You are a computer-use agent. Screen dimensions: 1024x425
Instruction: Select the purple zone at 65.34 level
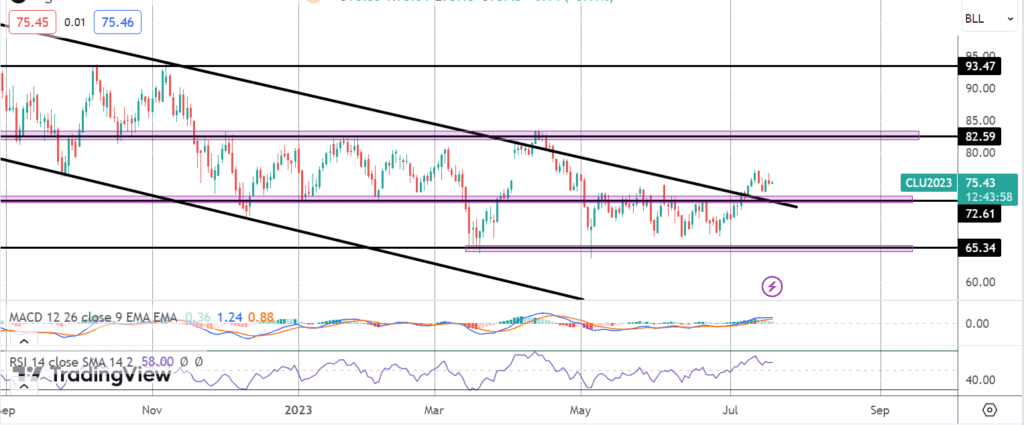point(690,248)
